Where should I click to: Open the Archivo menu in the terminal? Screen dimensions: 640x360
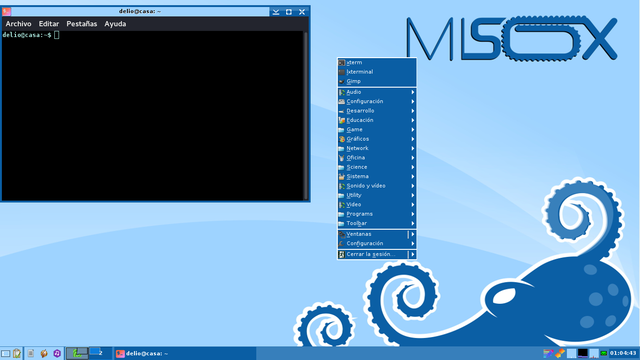pos(18,24)
